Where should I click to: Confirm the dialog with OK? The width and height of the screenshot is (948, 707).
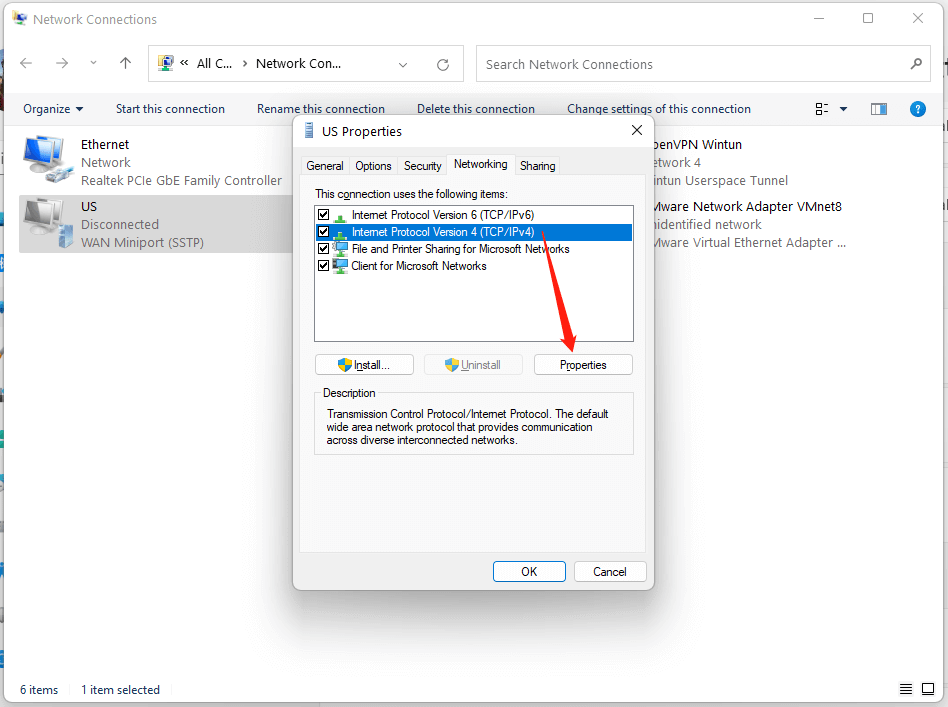coord(529,572)
